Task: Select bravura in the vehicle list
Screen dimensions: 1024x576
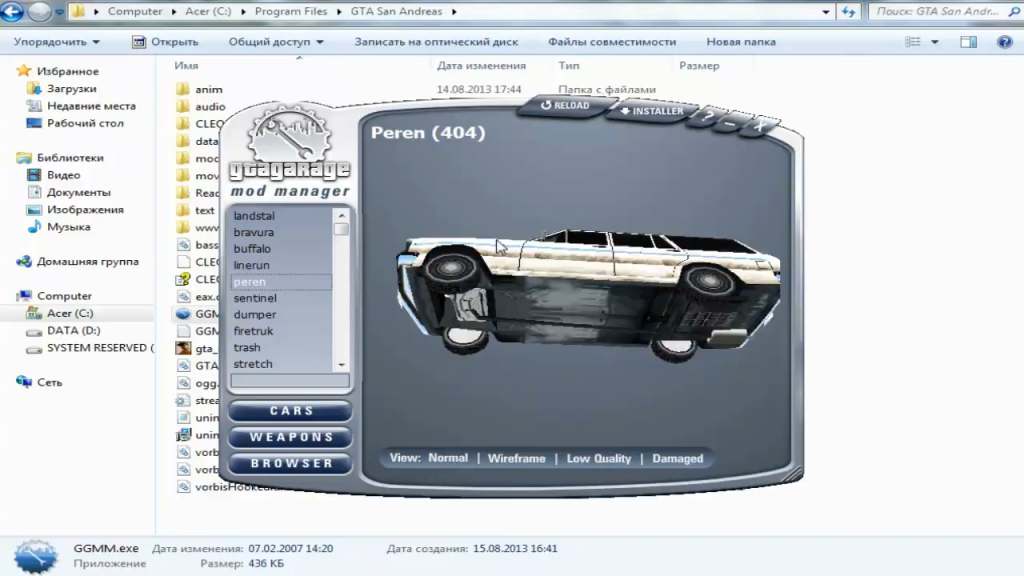Action: 281,232
